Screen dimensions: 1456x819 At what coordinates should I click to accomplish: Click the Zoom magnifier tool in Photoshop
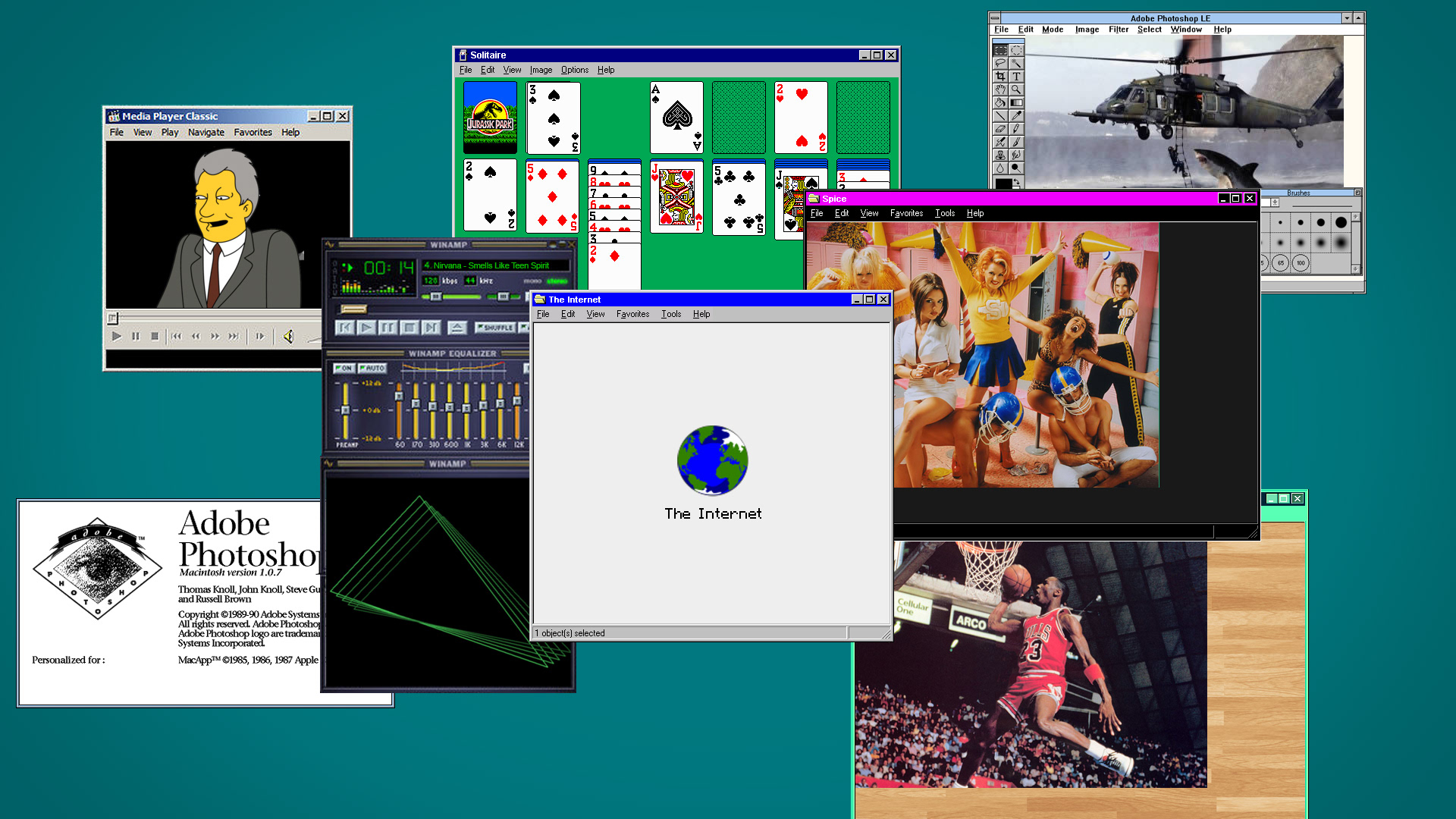point(1016,89)
